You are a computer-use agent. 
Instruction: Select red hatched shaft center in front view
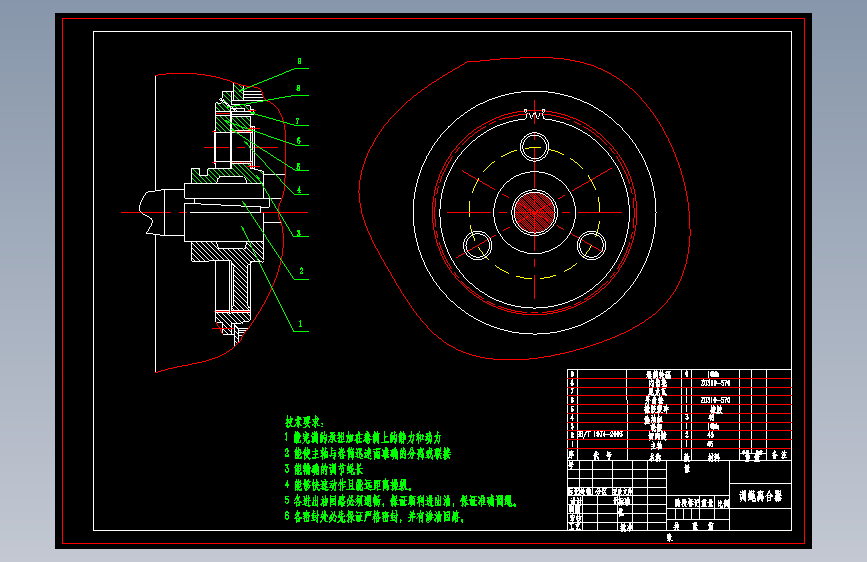coord(534,212)
